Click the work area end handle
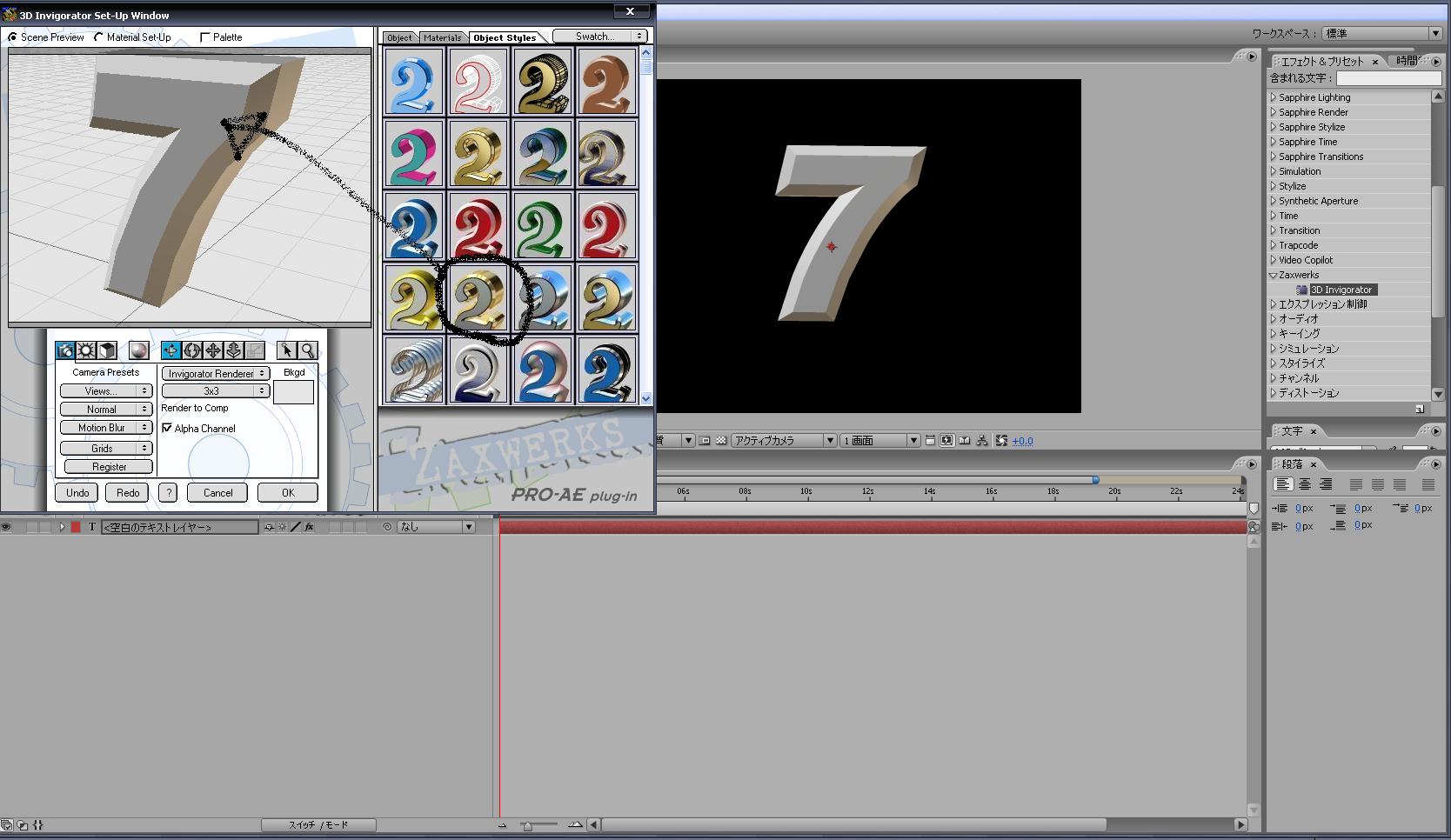1451x840 pixels. (1095, 480)
